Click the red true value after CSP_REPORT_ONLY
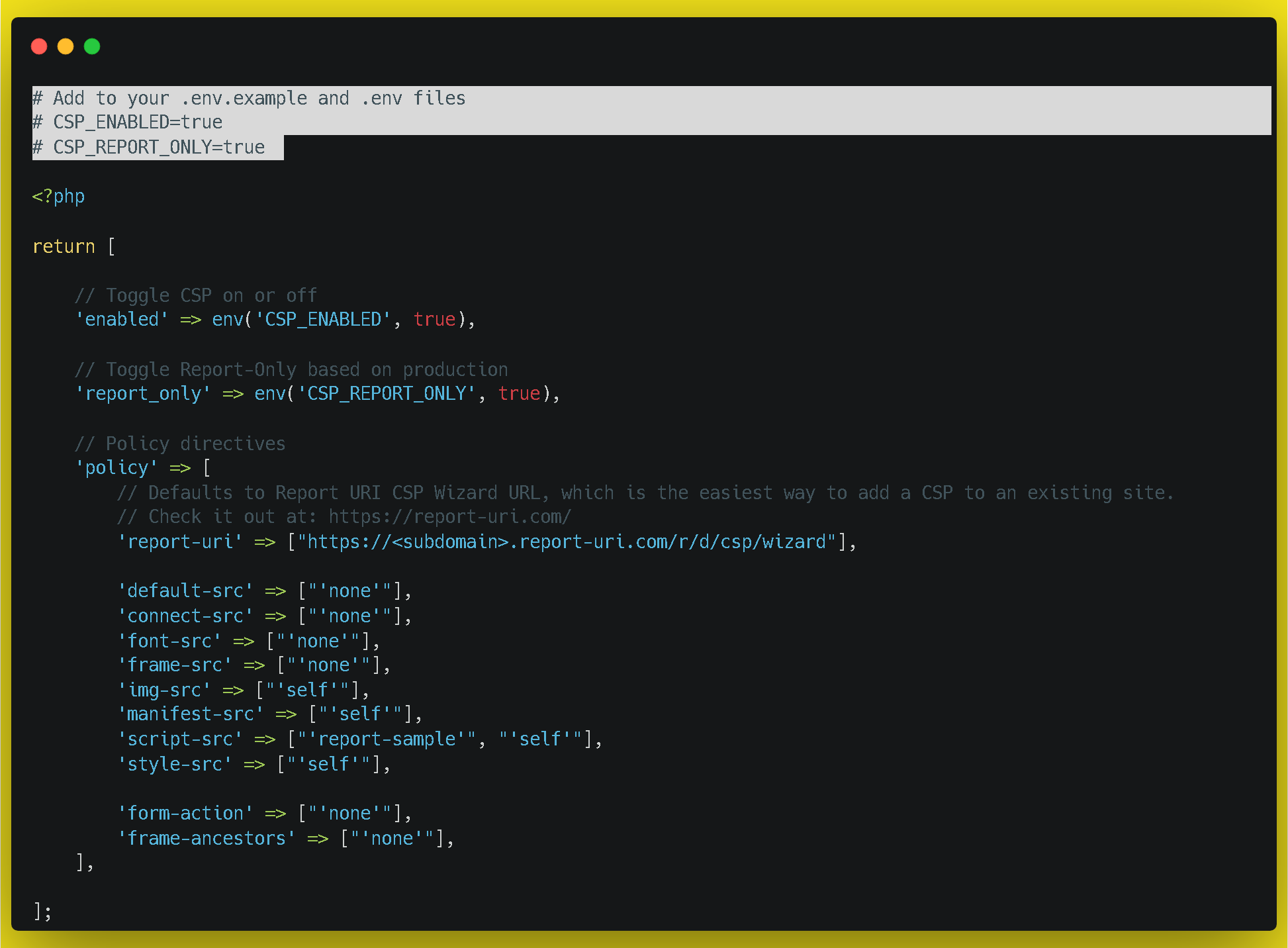 point(519,393)
